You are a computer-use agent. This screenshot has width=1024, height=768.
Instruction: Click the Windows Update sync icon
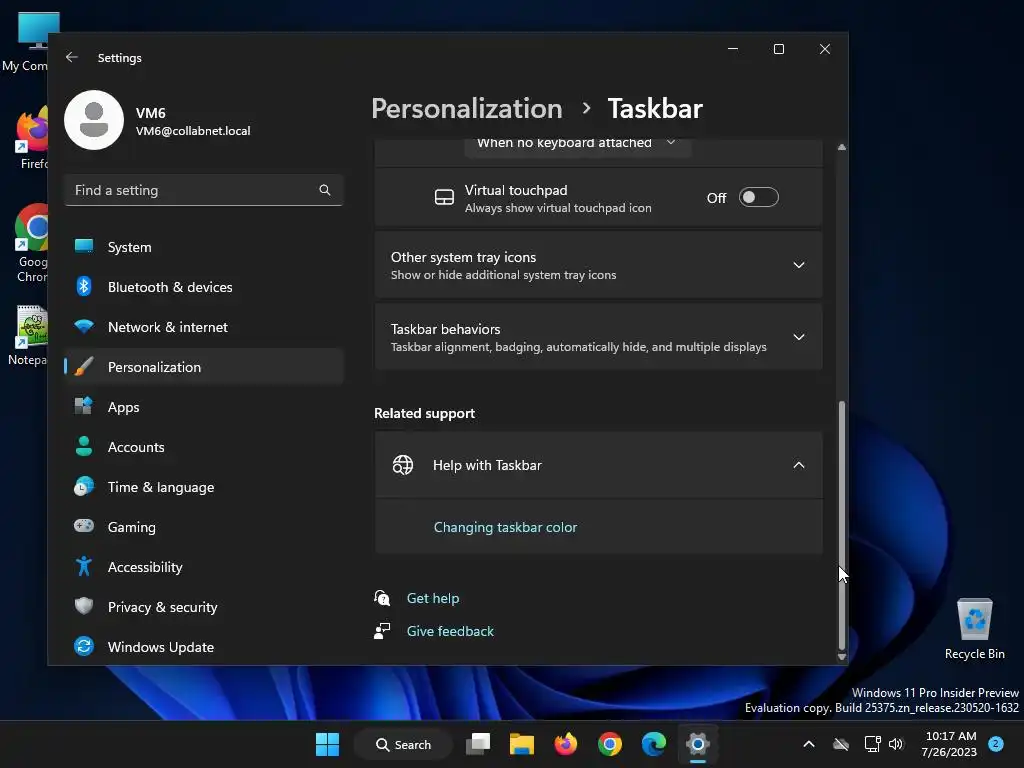84,647
